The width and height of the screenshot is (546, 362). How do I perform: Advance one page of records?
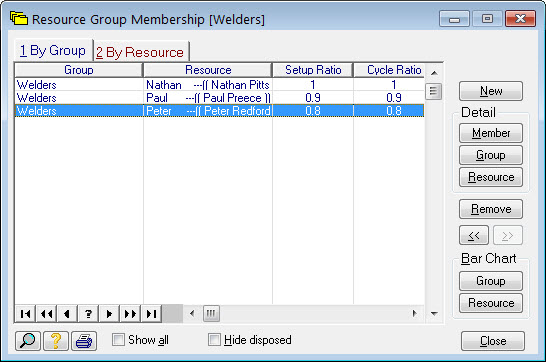(130, 314)
